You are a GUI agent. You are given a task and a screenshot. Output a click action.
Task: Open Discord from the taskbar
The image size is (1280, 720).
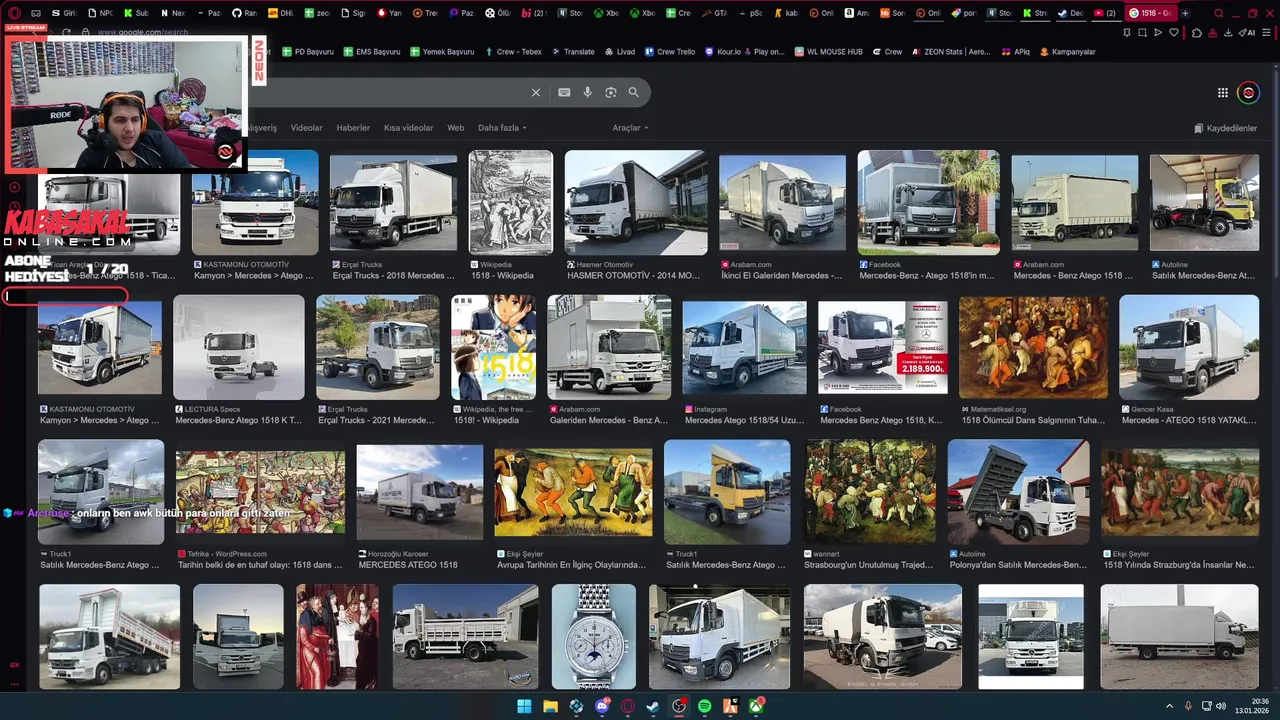(602, 706)
